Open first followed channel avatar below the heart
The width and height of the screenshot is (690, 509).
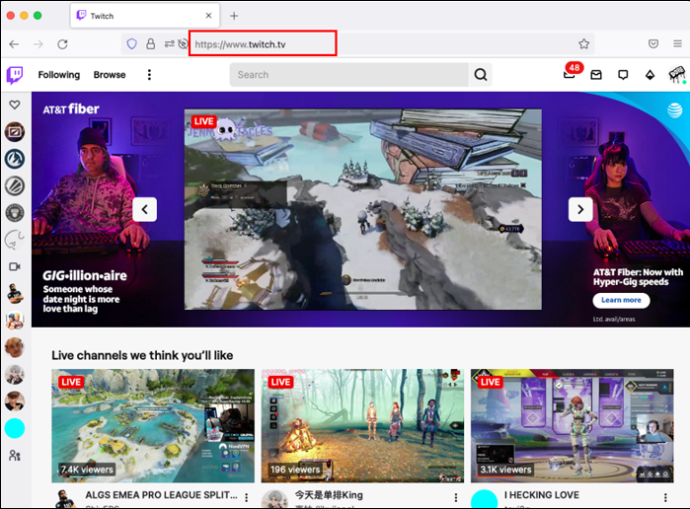click(x=15, y=132)
